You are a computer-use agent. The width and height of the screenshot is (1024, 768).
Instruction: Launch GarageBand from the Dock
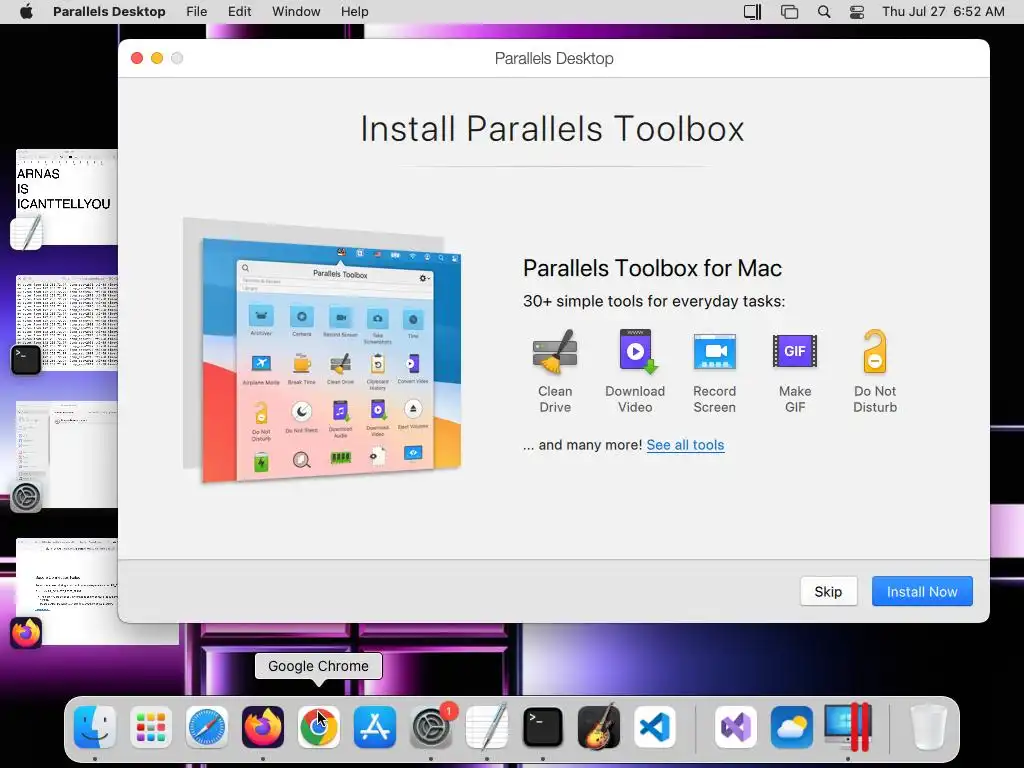click(599, 727)
